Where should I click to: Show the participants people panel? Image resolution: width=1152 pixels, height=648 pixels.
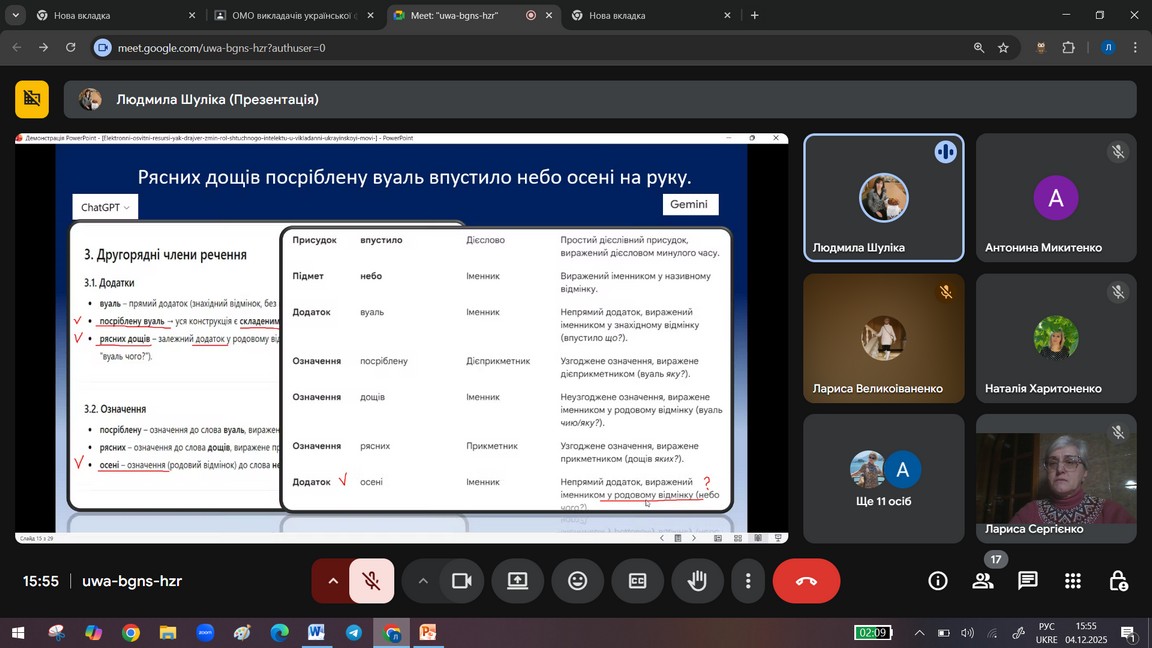coord(982,581)
